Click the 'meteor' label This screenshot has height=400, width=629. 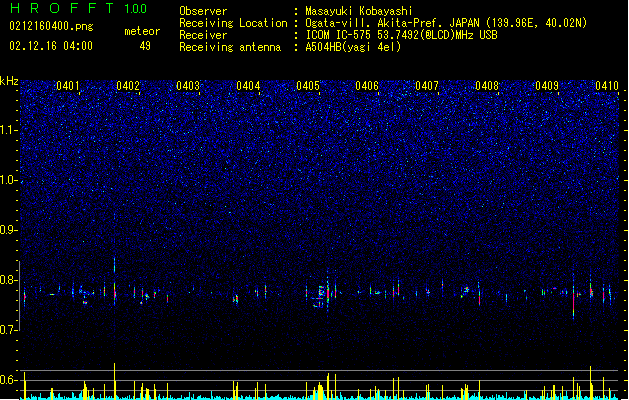pyautogui.click(x=142, y=31)
